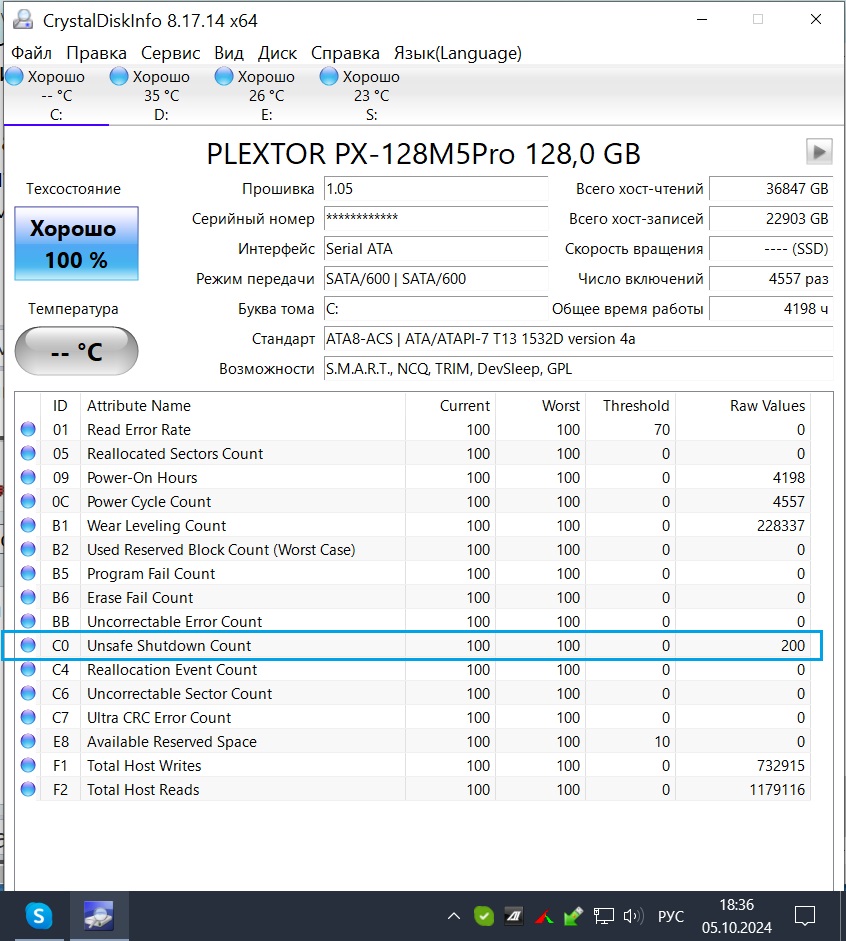Click the status dot for Reallocated Sectors Count

[28, 453]
